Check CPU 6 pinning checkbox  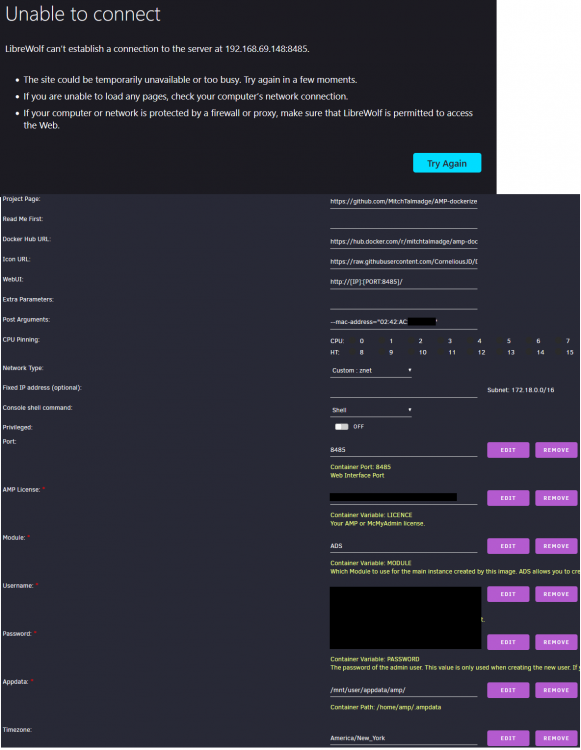(529, 341)
